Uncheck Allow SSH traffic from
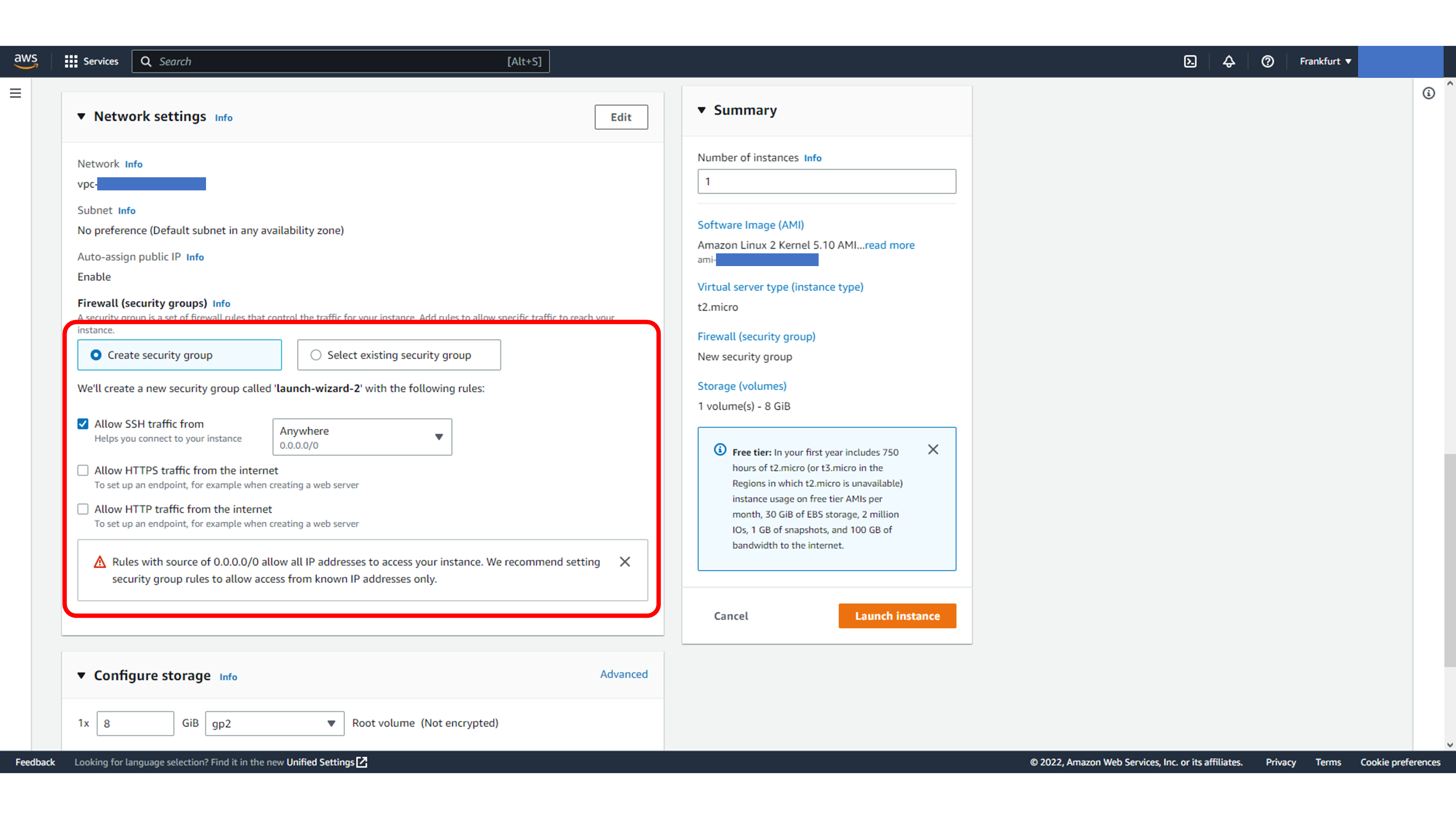The image size is (1456, 819). click(83, 424)
